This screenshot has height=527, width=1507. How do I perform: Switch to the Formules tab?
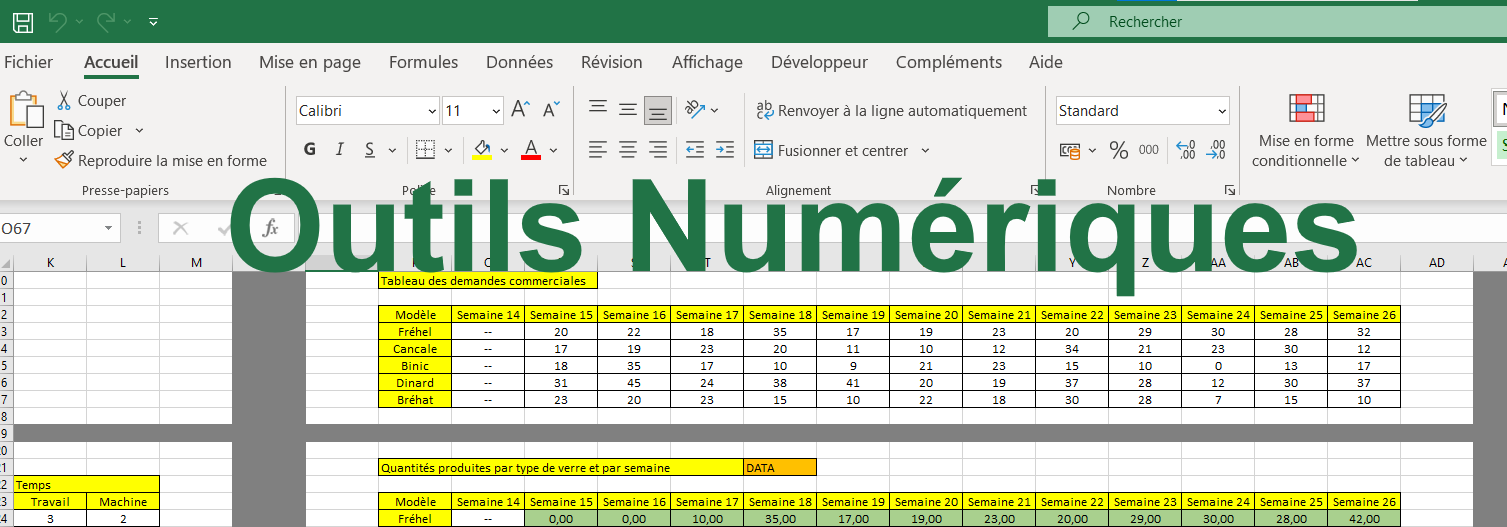tap(423, 62)
